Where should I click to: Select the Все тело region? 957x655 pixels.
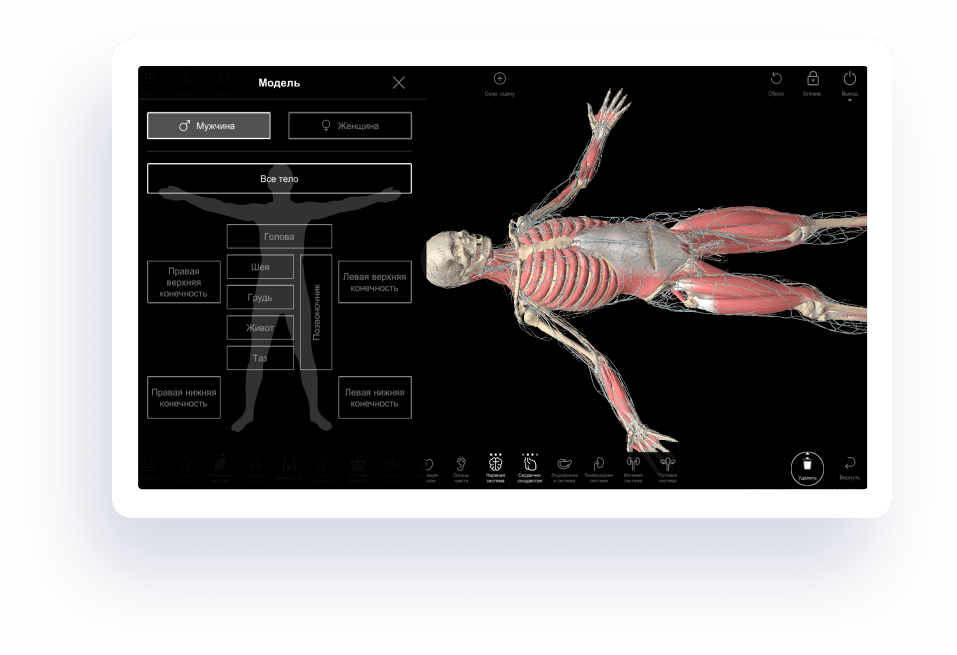click(279, 179)
